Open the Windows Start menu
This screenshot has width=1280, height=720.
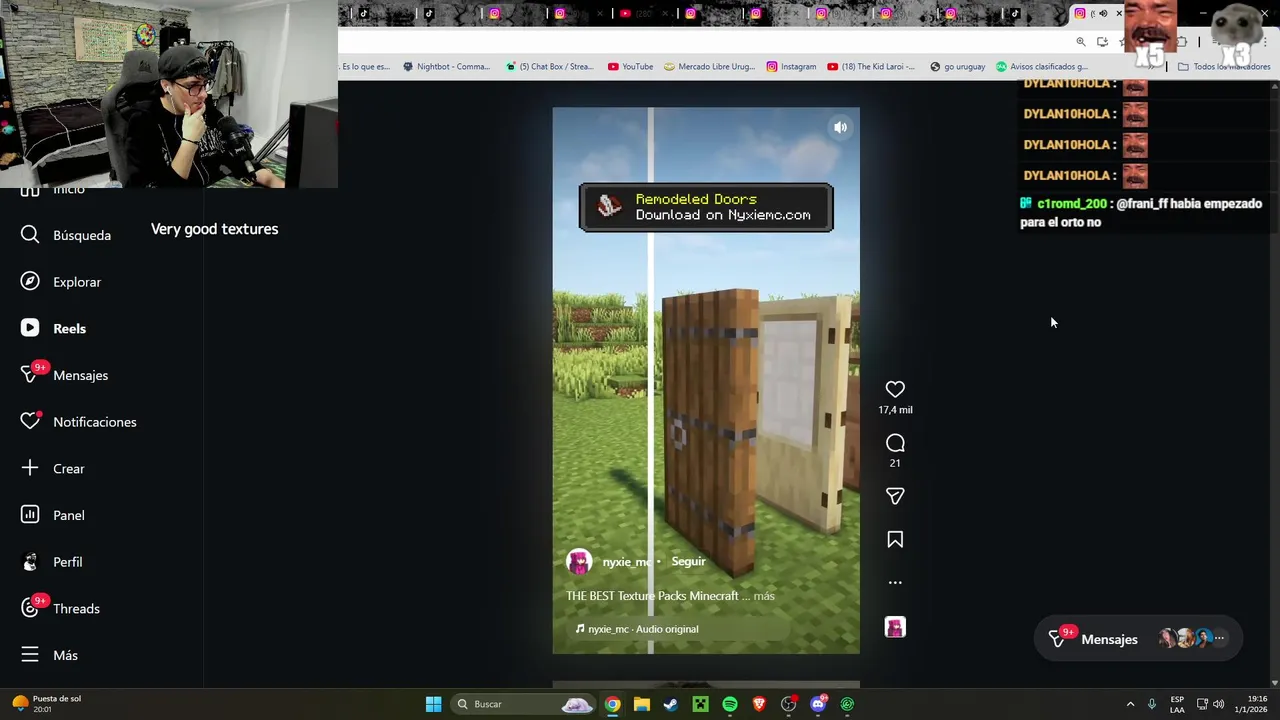pos(433,704)
